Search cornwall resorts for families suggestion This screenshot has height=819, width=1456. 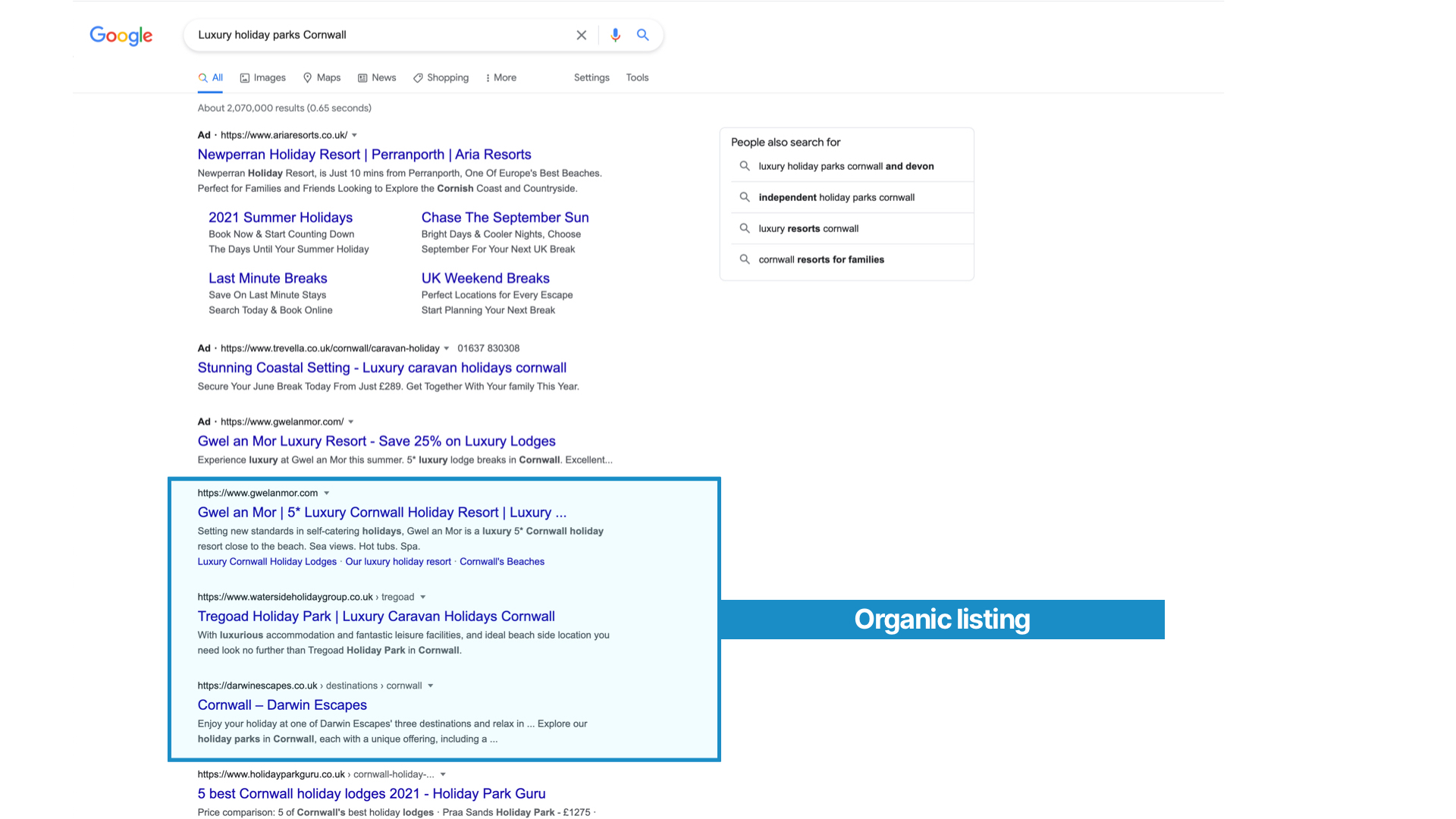(x=821, y=259)
